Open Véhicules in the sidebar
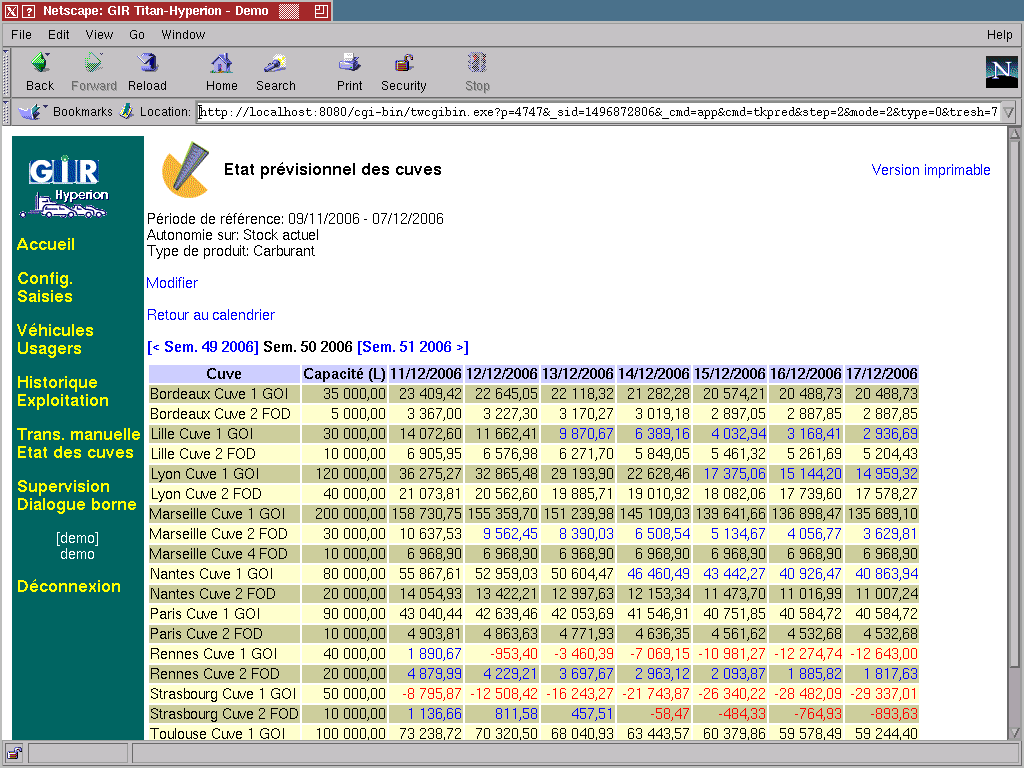The width and height of the screenshot is (1024, 768). pyautogui.click(x=55, y=330)
